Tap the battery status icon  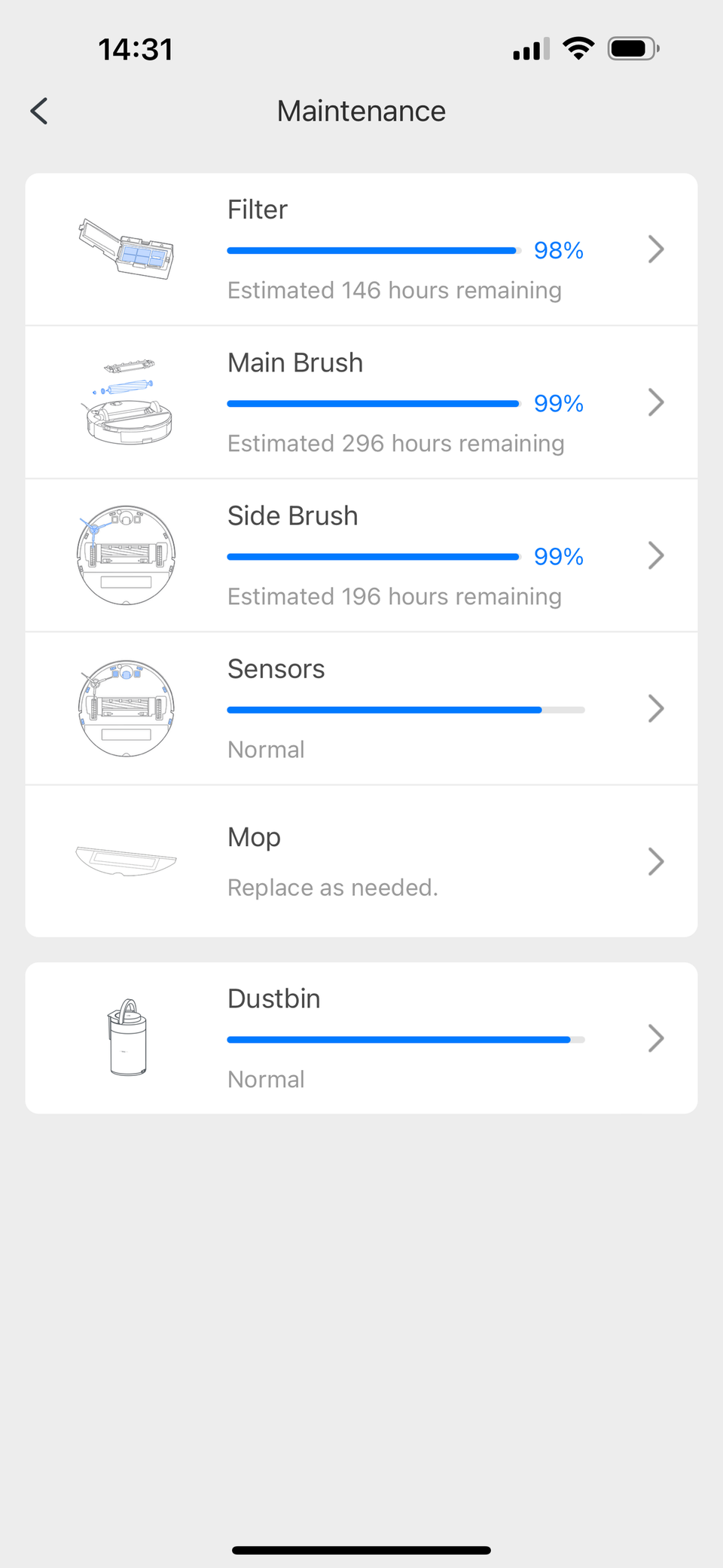pos(633,49)
